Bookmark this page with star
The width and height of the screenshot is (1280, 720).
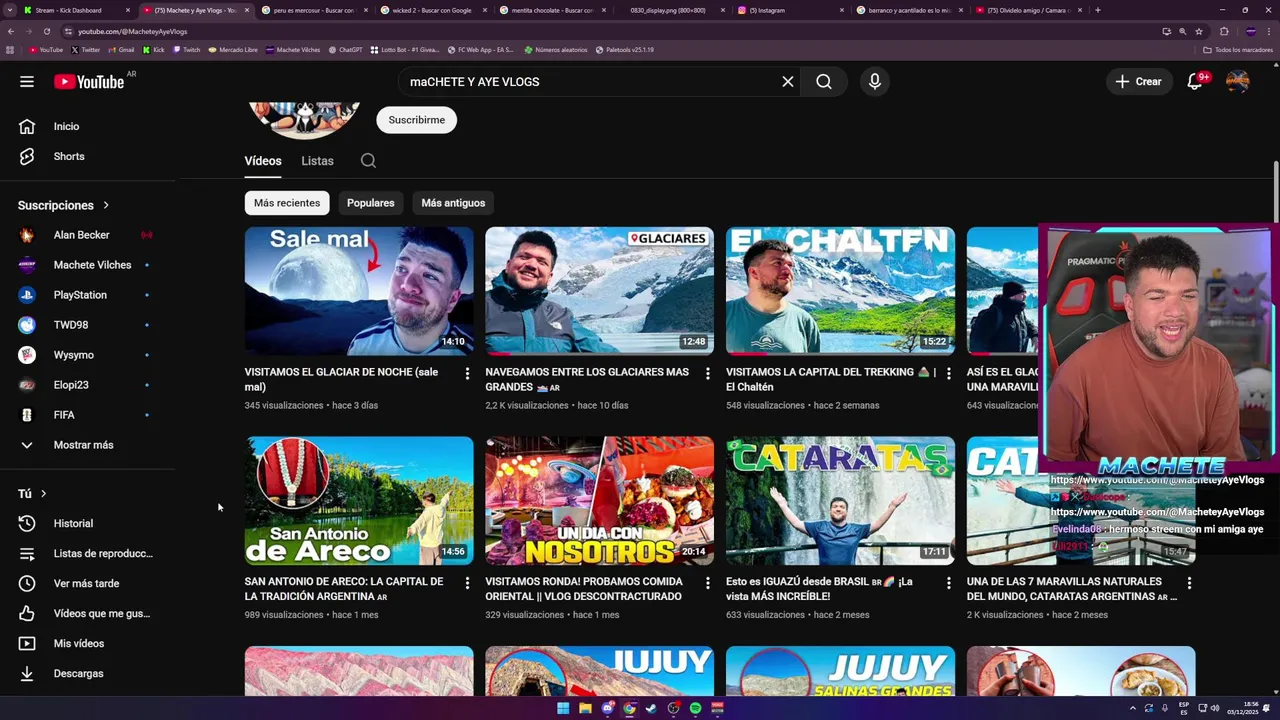pyautogui.click(x=1199, y=31)
